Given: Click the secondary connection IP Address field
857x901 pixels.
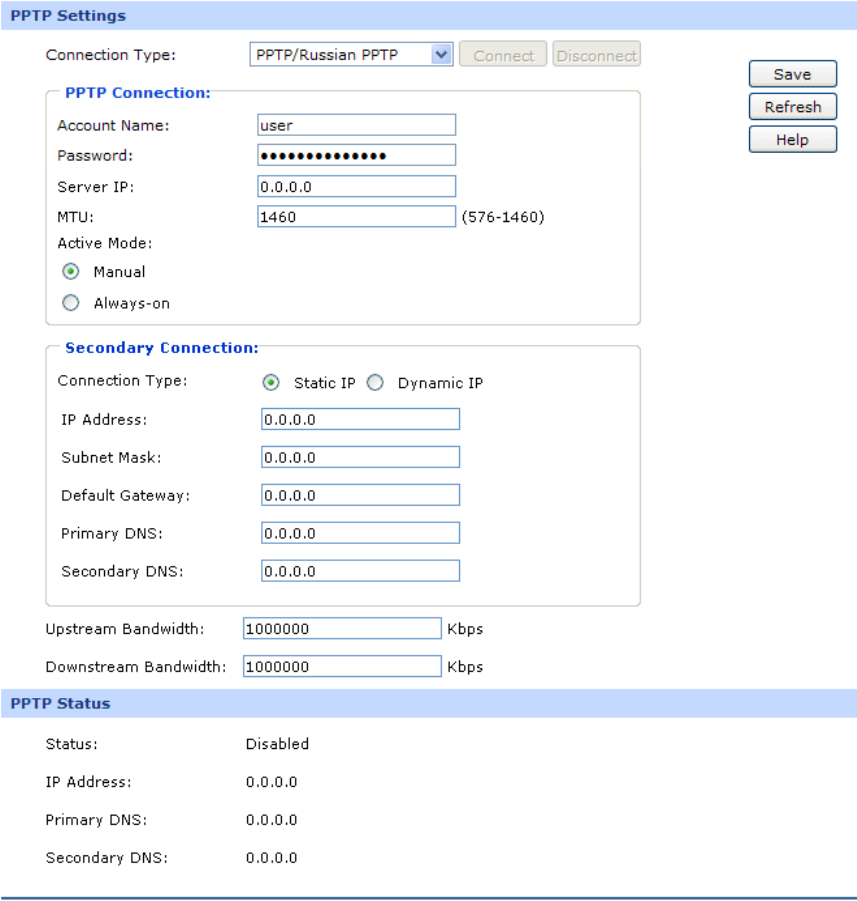Looking at the screenshot, I should pyautogui.click(x=360, y=419).
